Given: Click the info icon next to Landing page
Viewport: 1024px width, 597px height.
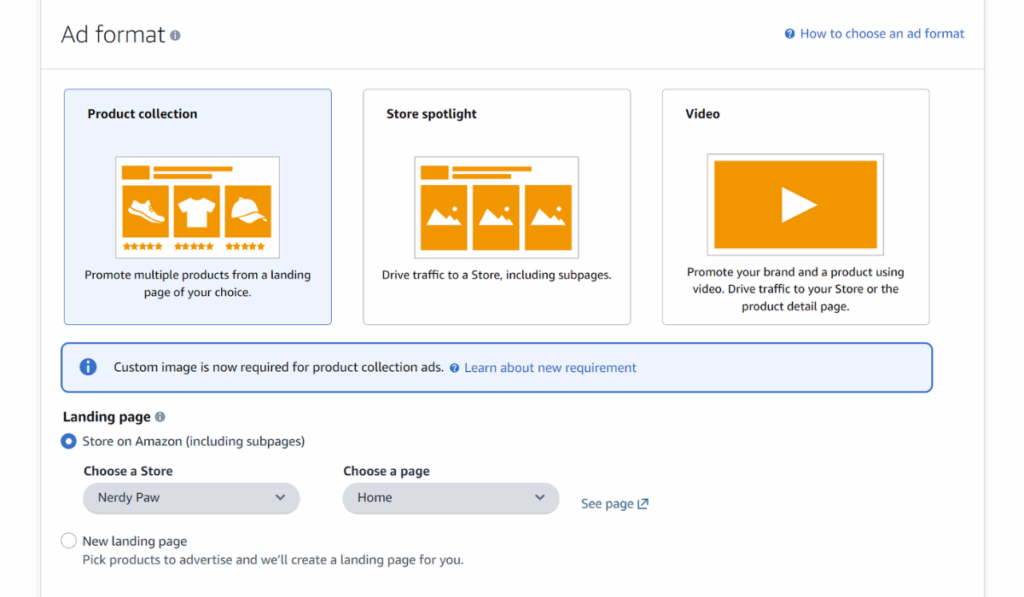Looking at the screenshot, I should [160, 417].
